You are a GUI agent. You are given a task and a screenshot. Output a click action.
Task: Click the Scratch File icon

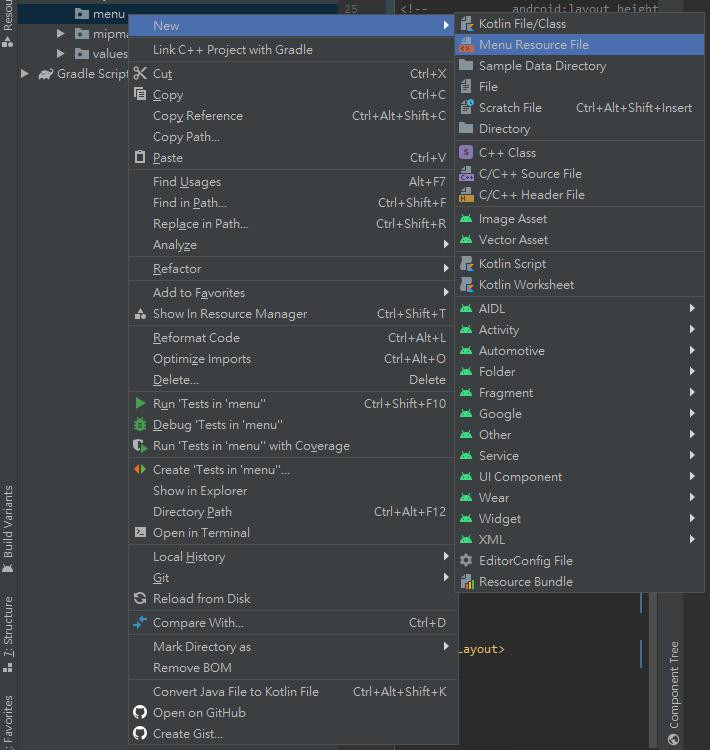[466, 108]
